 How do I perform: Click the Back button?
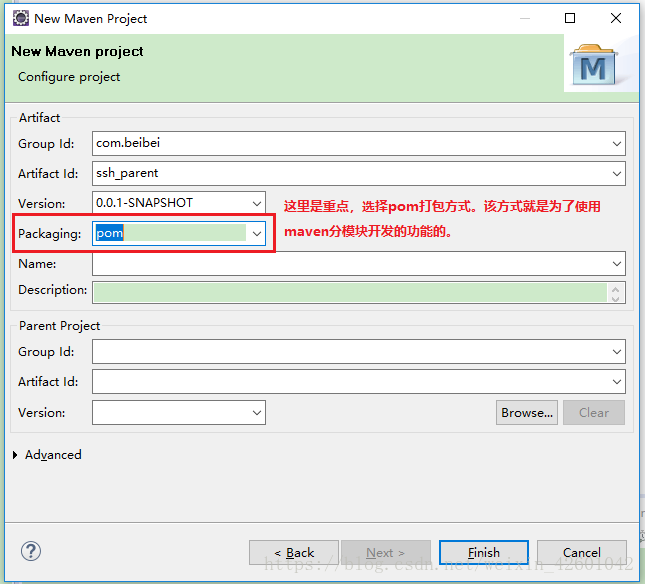coord(294,553)
